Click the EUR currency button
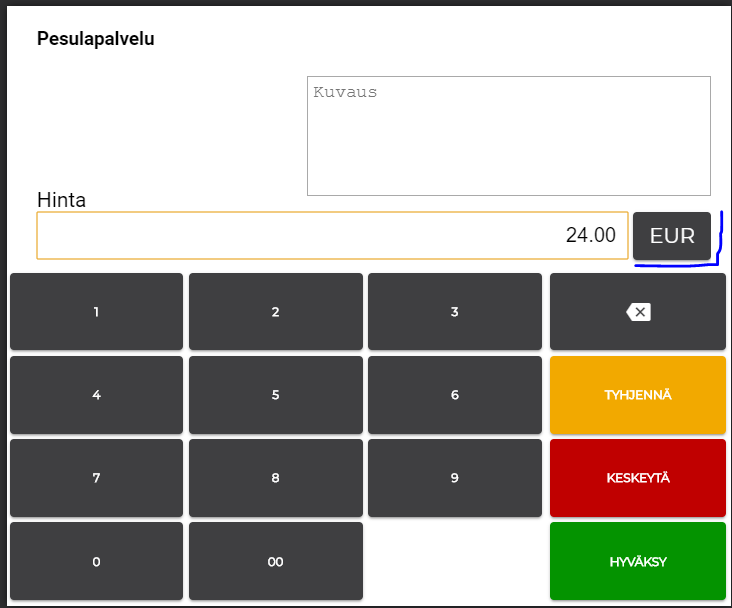Screen dimensions: 732x608 pos(671,236)
